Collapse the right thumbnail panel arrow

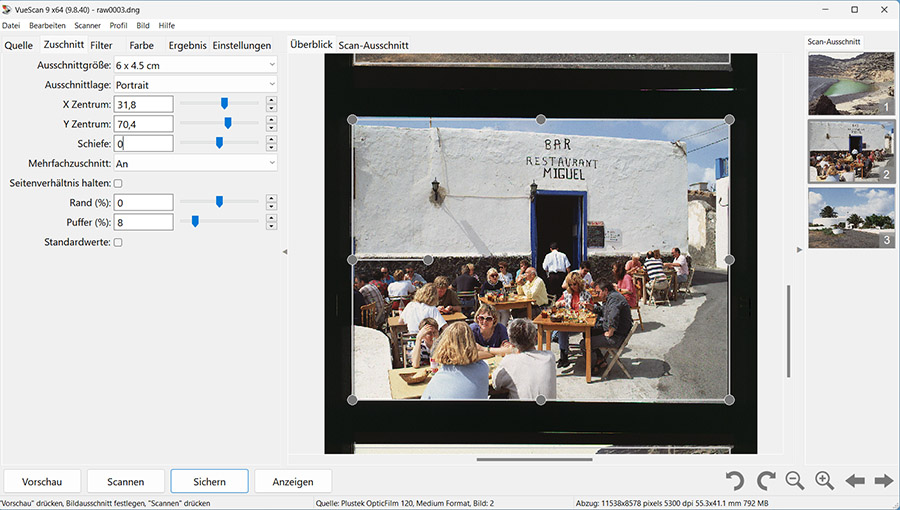798,250
